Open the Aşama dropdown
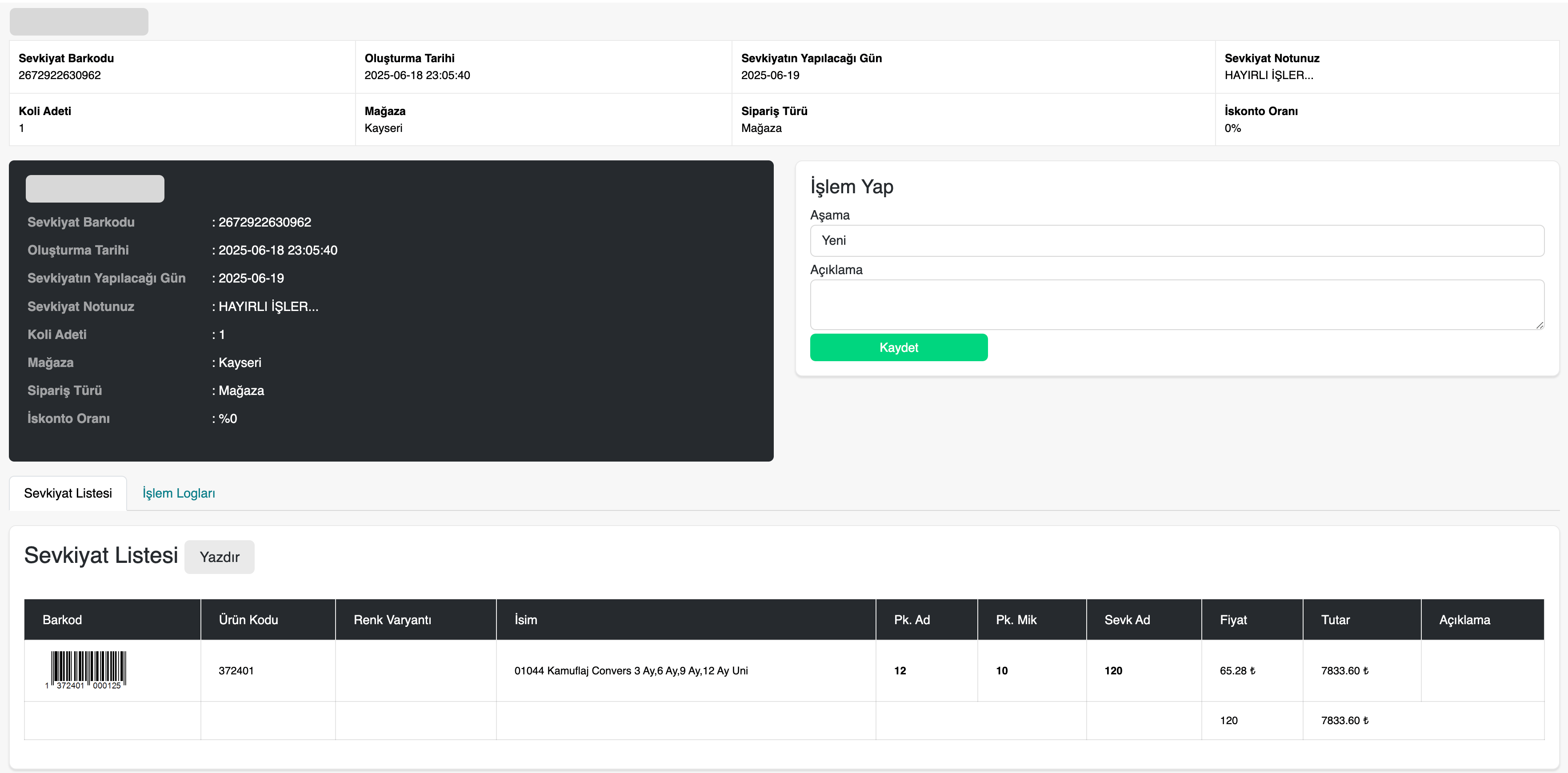Viewport: 1568px width, 773px height. (1176, 240)
